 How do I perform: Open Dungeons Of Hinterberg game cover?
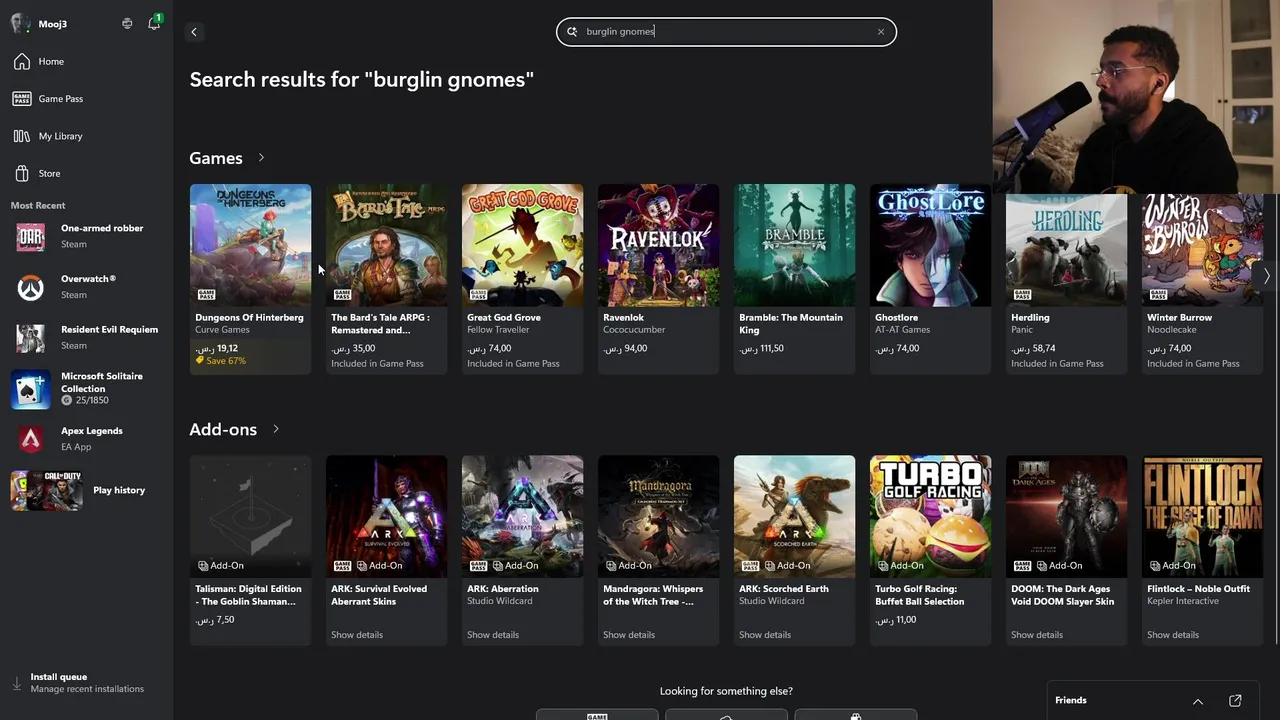(x=251, y=245)
